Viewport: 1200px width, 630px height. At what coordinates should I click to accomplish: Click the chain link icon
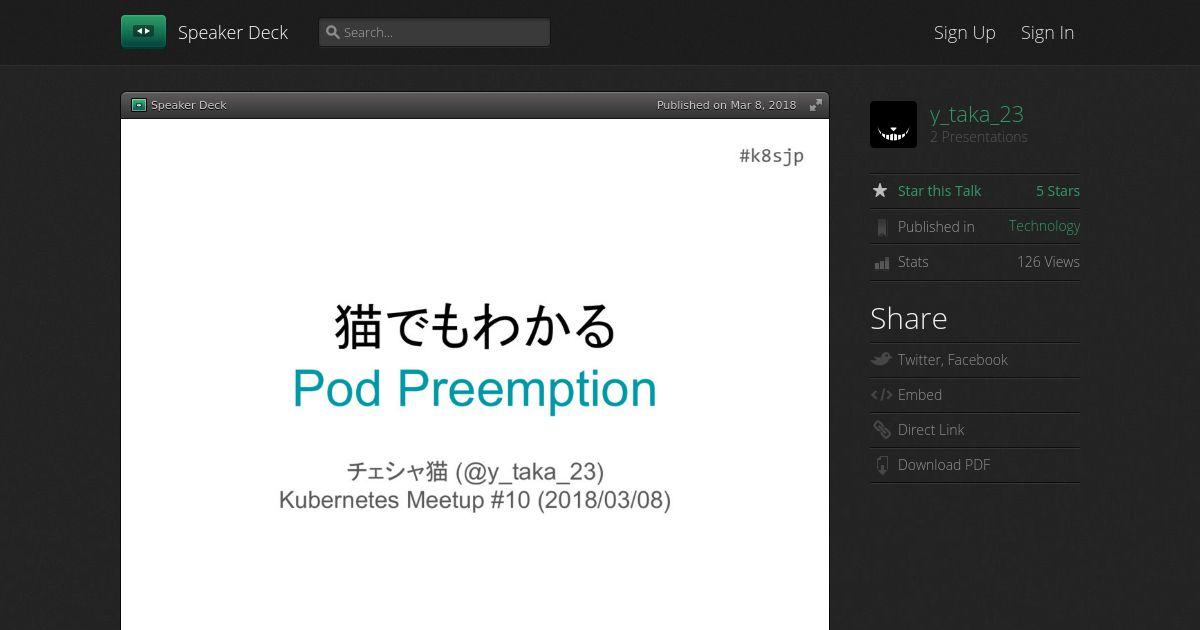click(x=881, y=430)
